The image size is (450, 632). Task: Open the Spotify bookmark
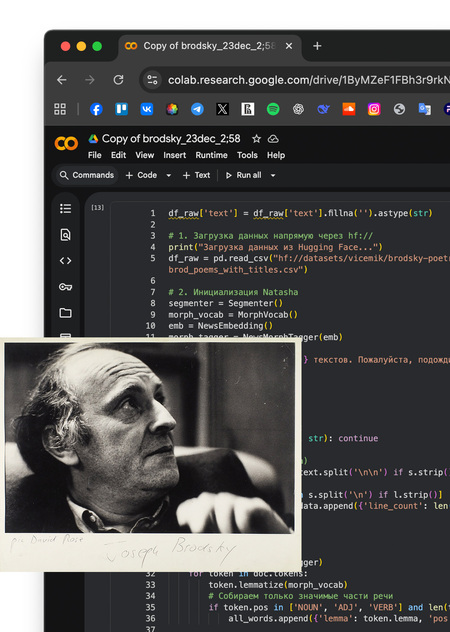[273, 109]
